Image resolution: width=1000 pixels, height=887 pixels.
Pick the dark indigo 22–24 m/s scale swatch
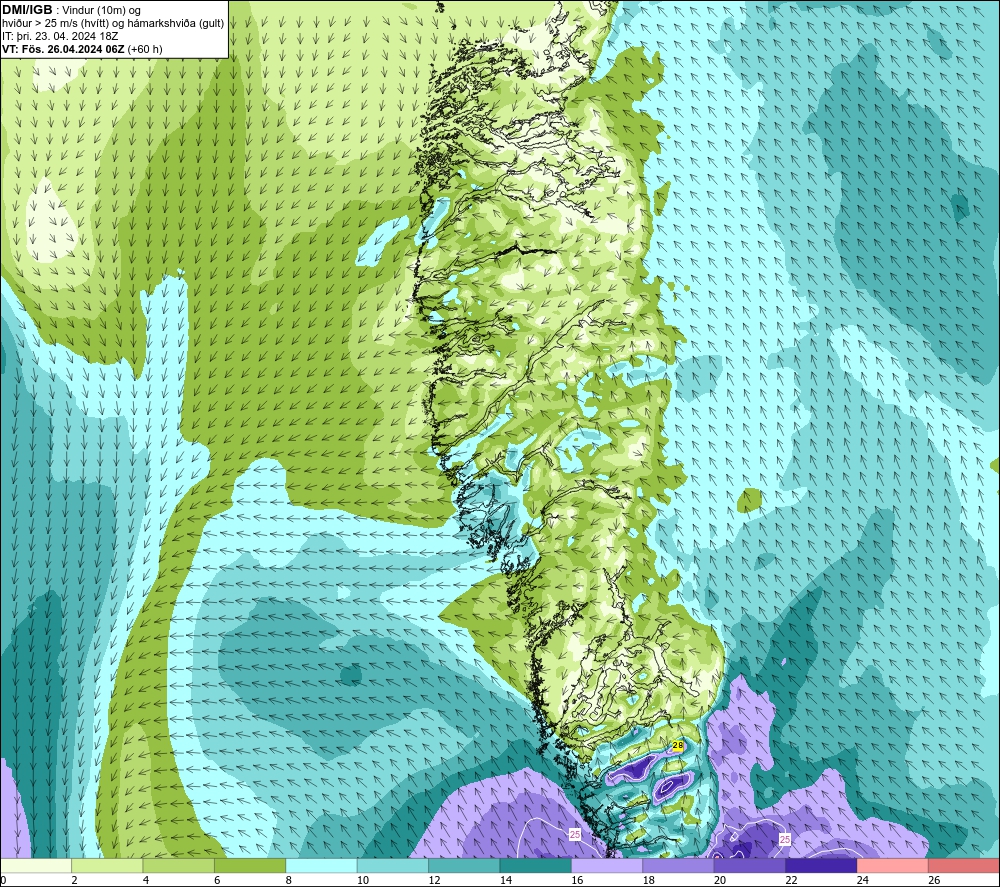[x=821, y=865]
